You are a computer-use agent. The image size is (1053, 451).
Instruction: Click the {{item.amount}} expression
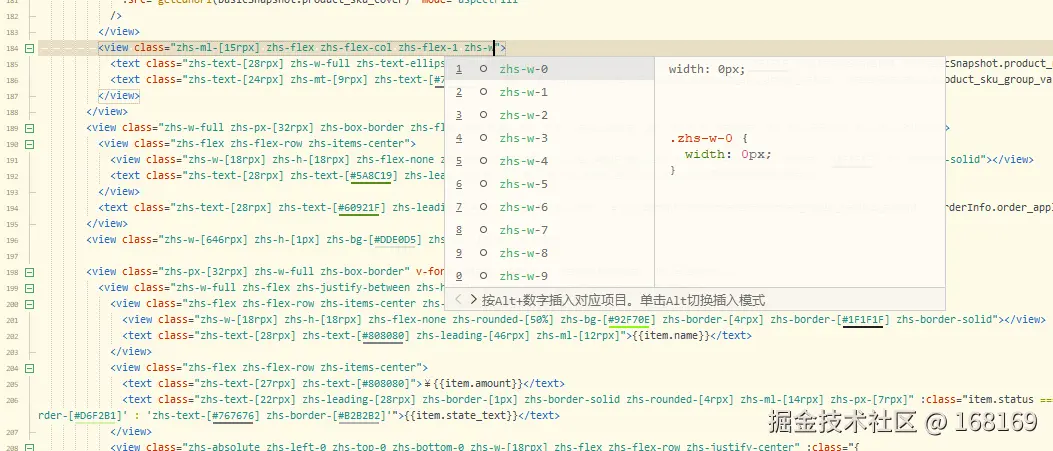click(479, 384)
